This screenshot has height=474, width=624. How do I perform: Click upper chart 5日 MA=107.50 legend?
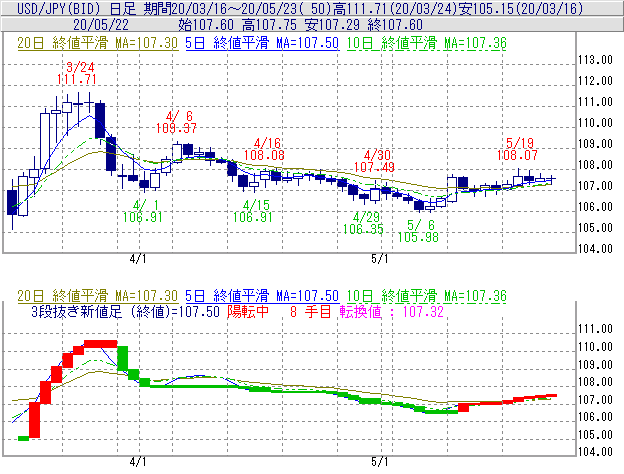tap(262, 43)
